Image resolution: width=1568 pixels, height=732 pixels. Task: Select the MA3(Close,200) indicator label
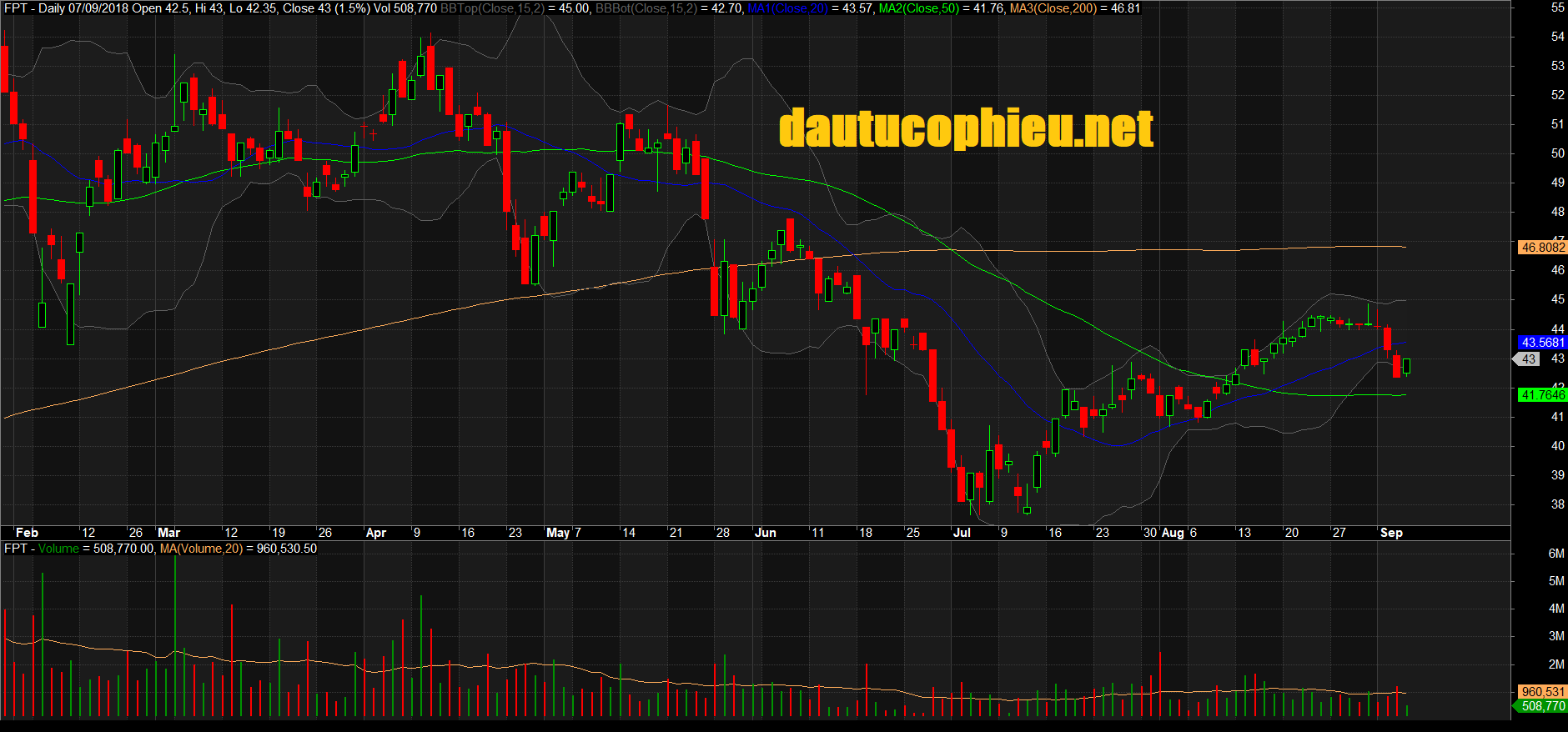coord(1053,8)
